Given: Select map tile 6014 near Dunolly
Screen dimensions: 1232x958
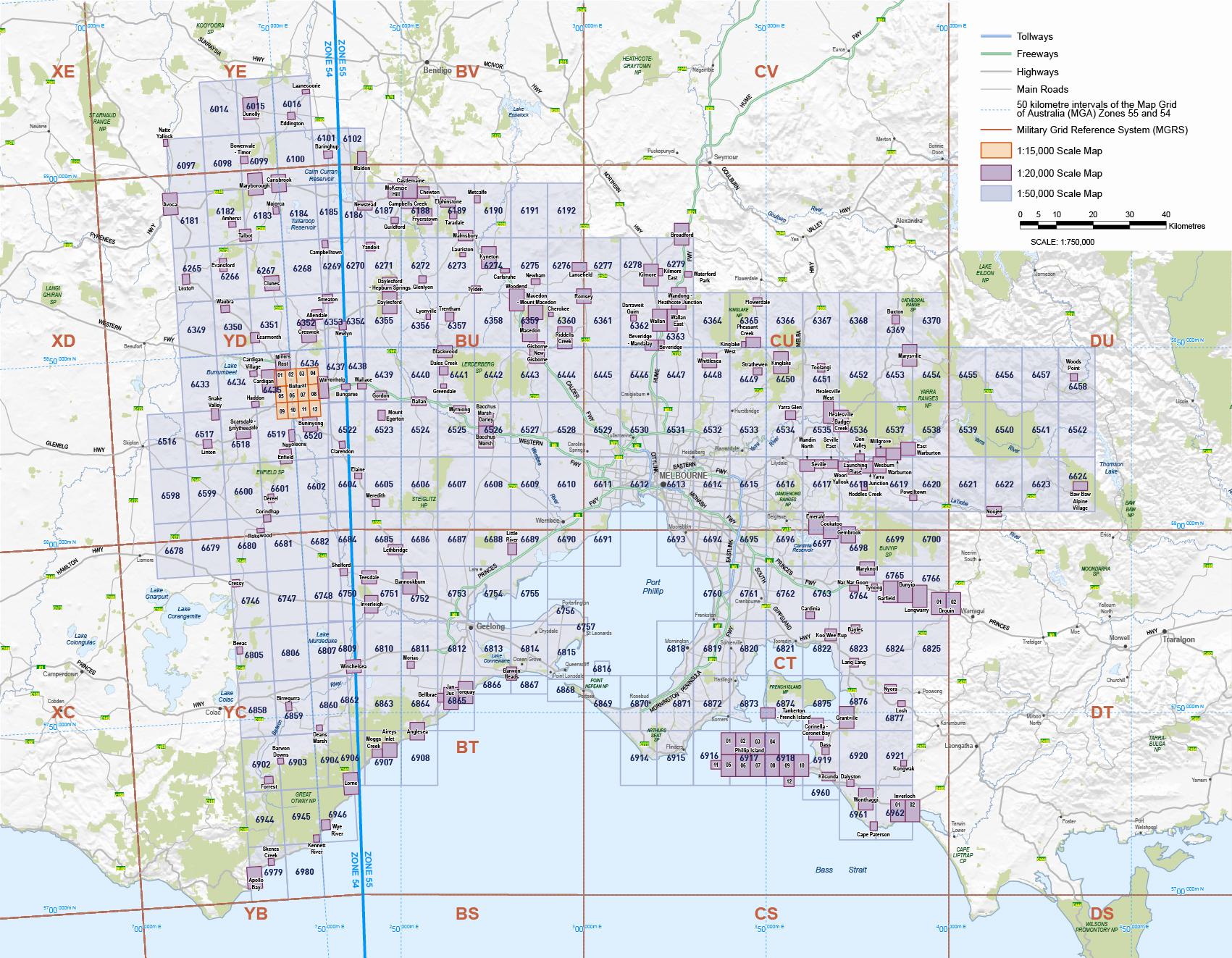Looking at the screenshot, I should coord(219,109).
